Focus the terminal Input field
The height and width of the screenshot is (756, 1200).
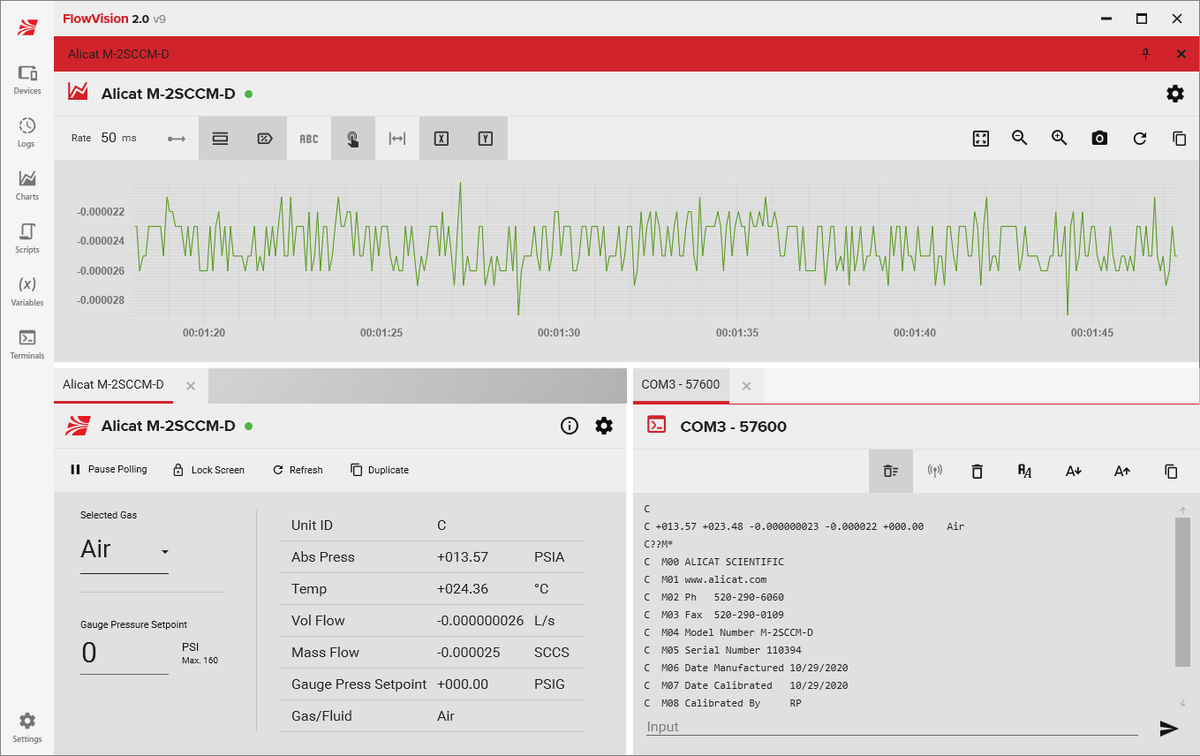893,727
